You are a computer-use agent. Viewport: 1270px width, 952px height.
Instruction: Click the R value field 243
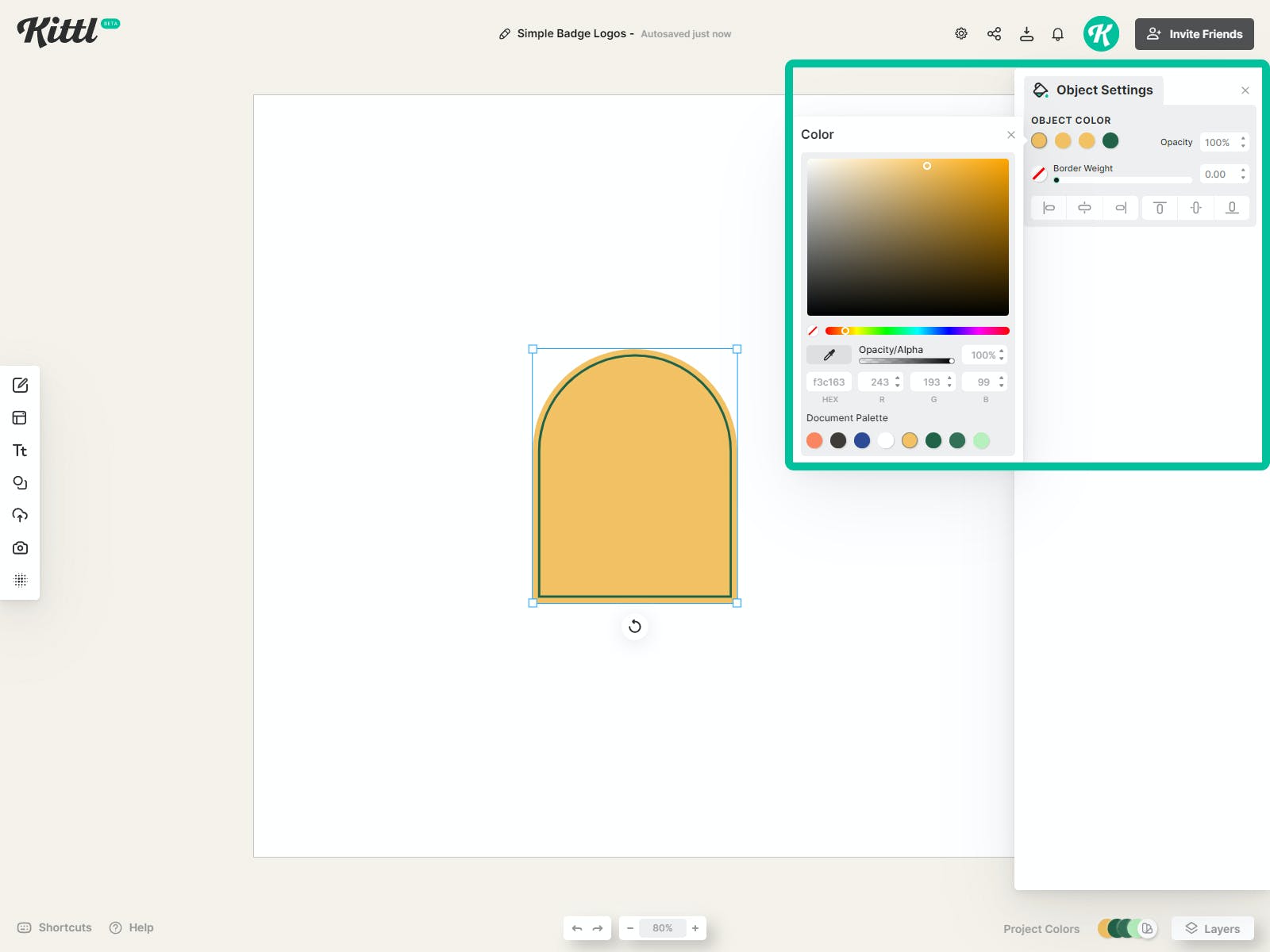point(881,382)
